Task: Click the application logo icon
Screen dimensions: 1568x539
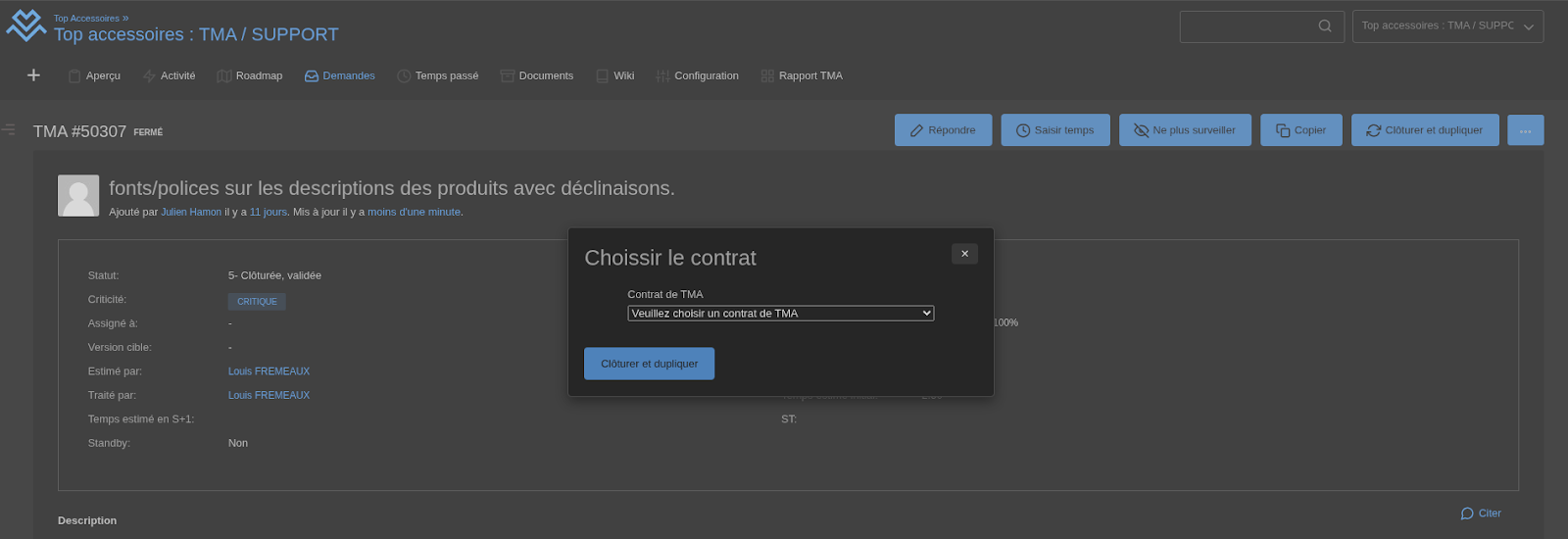Action: click(x=25, y=26)
